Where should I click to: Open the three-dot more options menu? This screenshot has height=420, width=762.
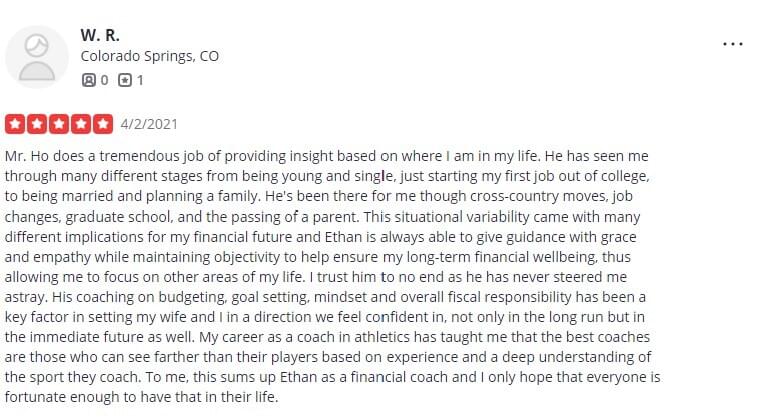732,44
